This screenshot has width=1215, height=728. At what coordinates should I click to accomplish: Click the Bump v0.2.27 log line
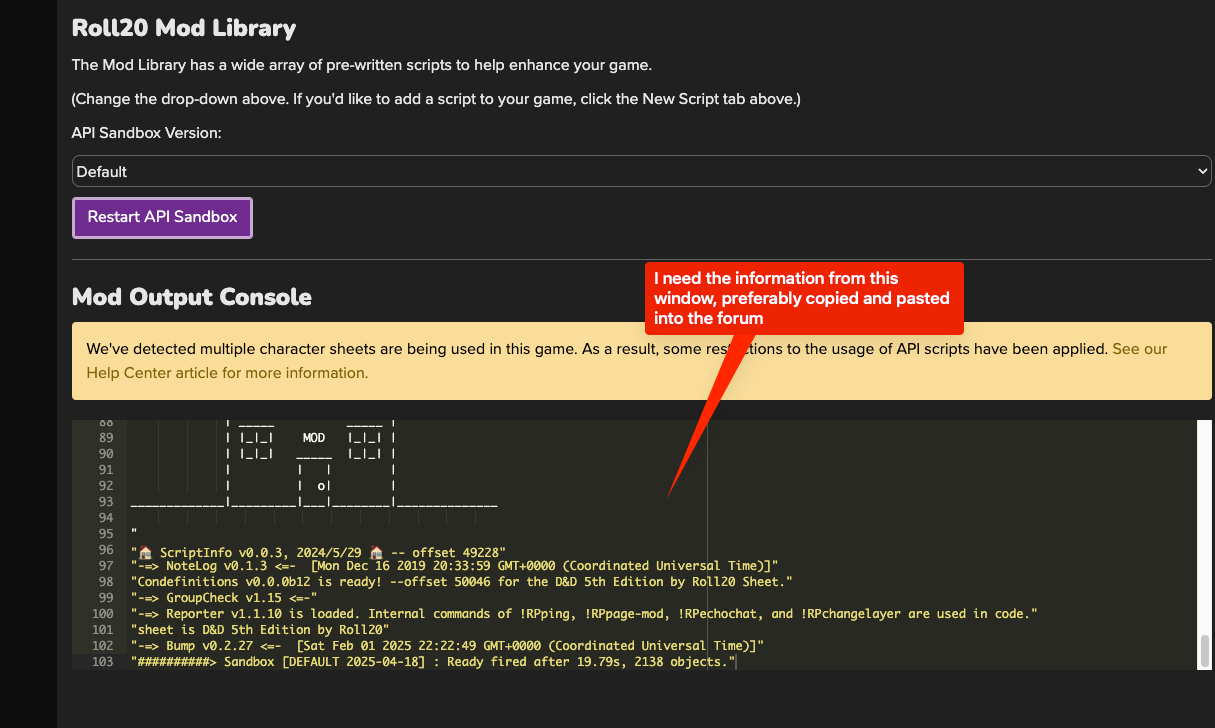(x=448, y=646)
